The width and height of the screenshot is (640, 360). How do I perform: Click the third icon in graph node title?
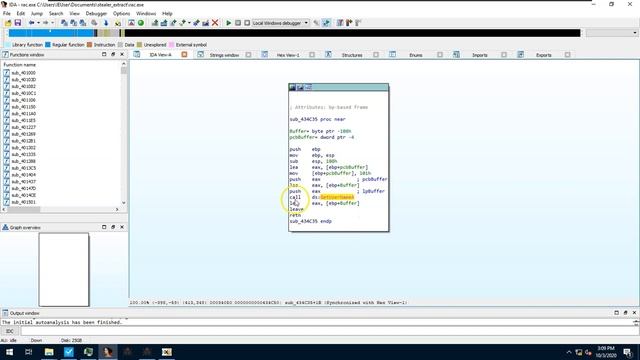click(308, 87)
